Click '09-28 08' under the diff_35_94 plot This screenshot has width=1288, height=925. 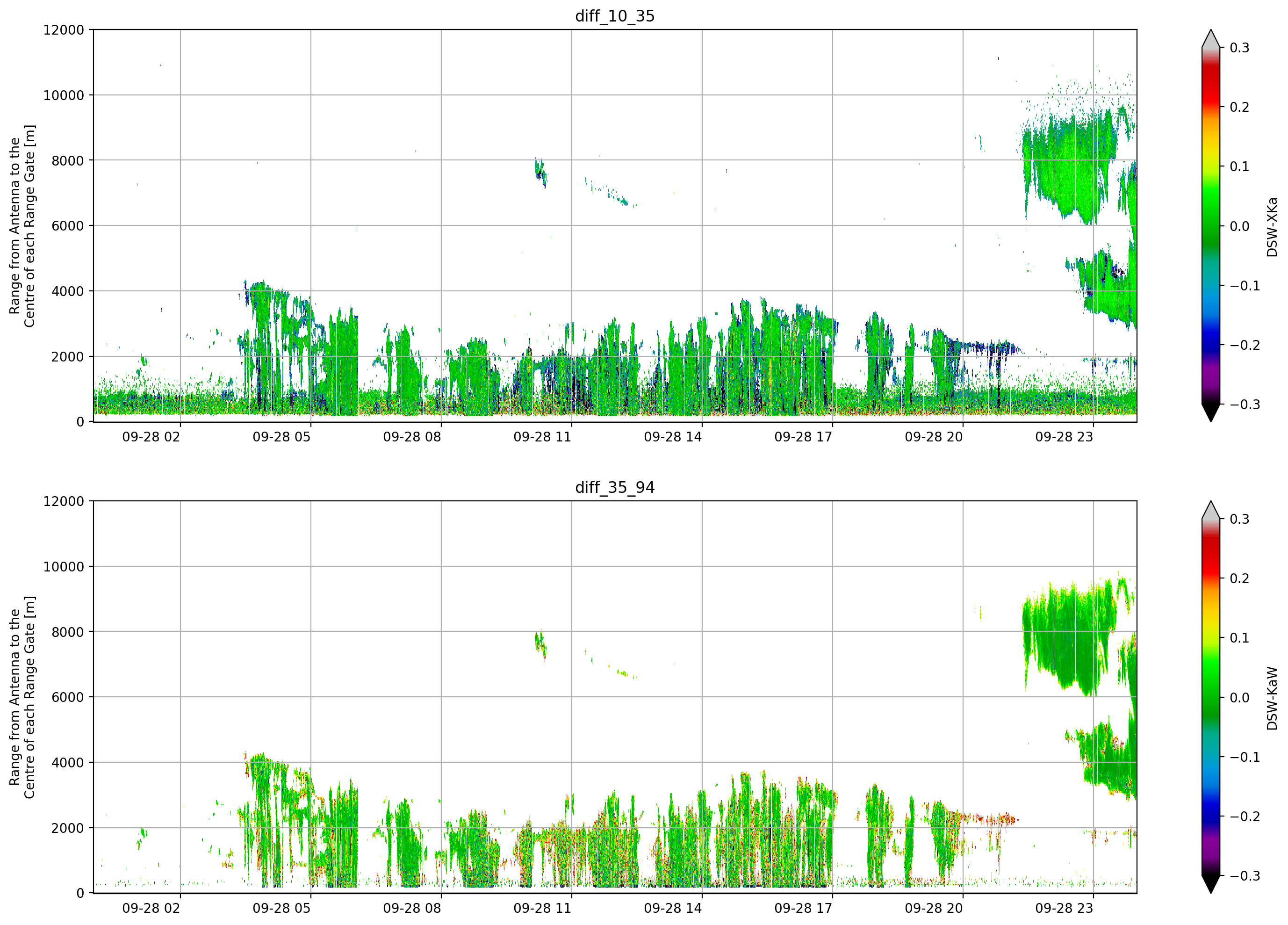[412, 909]
